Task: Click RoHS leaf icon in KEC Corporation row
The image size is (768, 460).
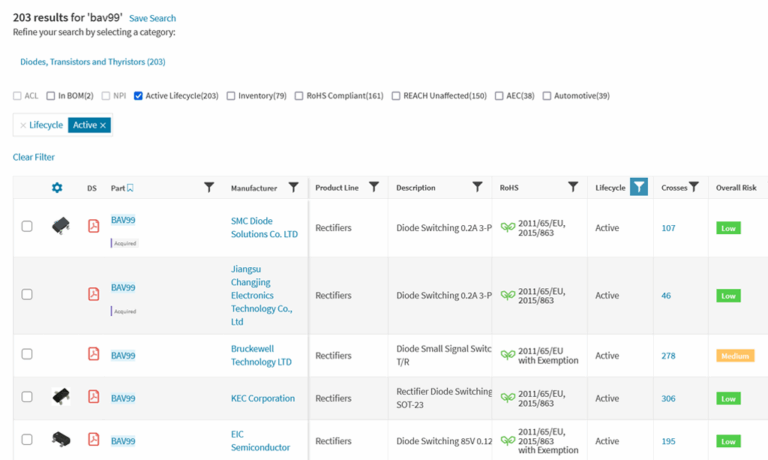Action: pyautogui.click(x=508, y=397)
